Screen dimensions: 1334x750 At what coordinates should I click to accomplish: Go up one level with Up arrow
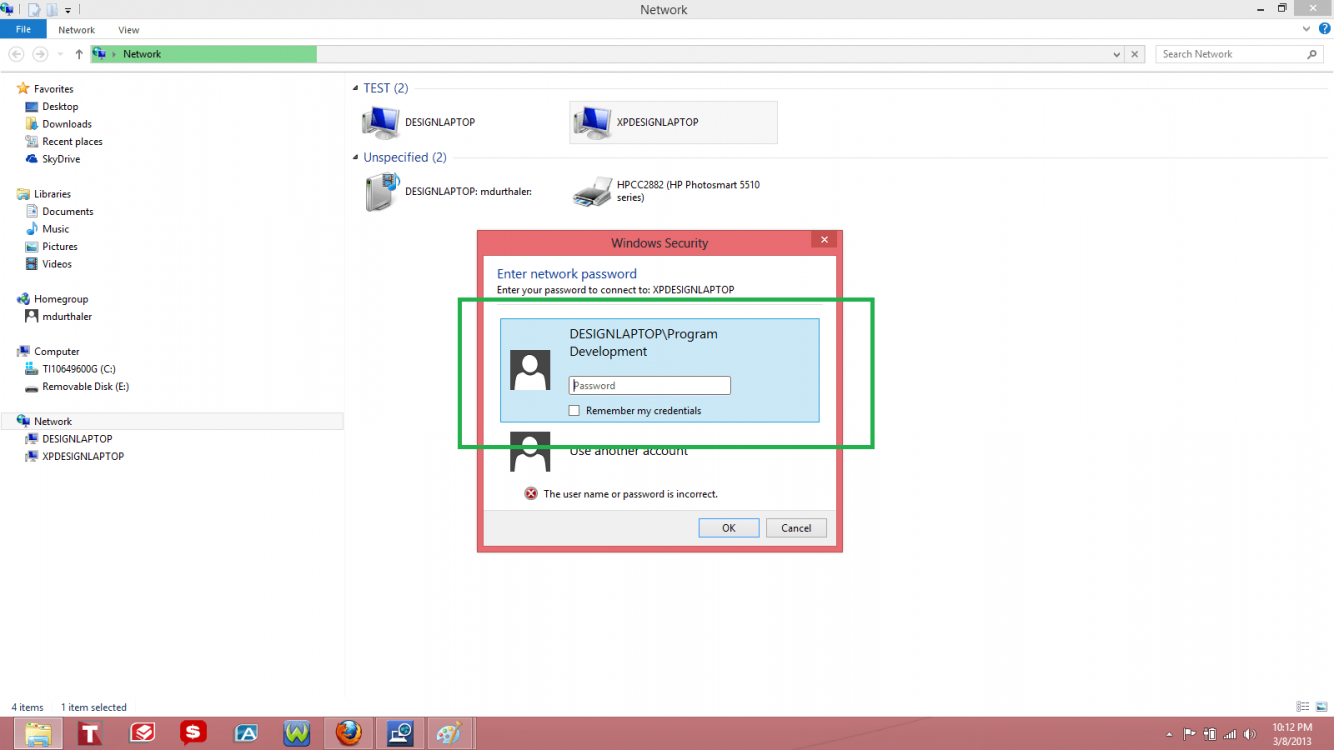79,54
